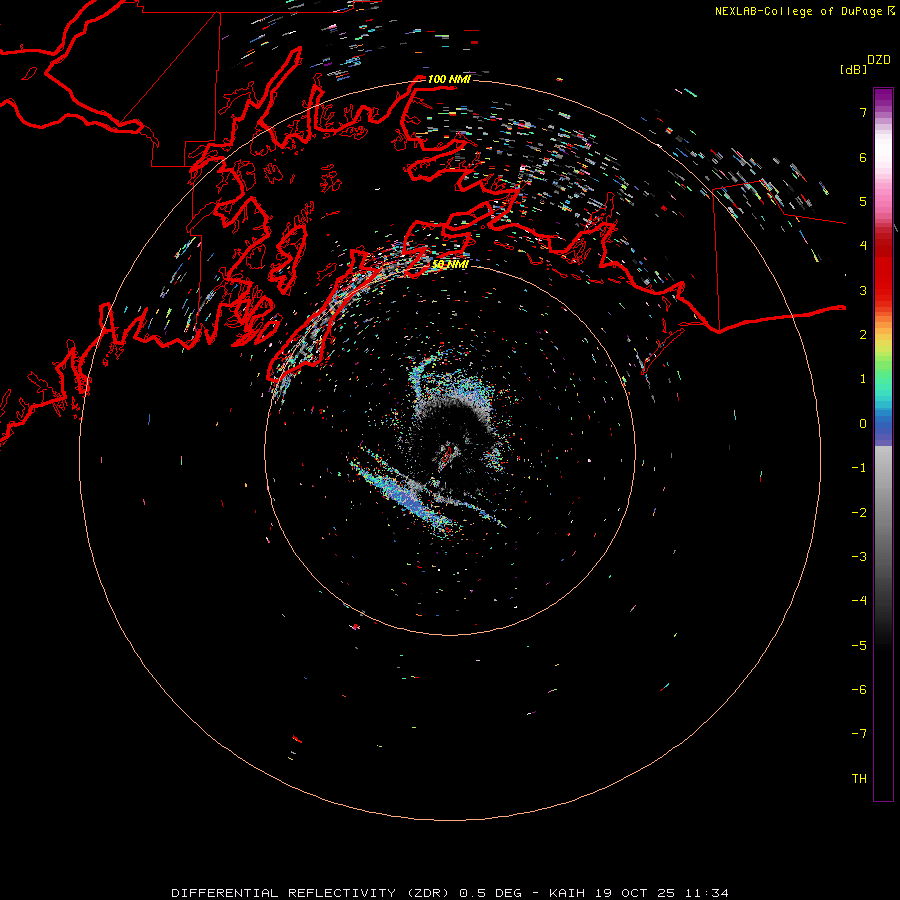Click the scale value 3

(x=863, y=290)
